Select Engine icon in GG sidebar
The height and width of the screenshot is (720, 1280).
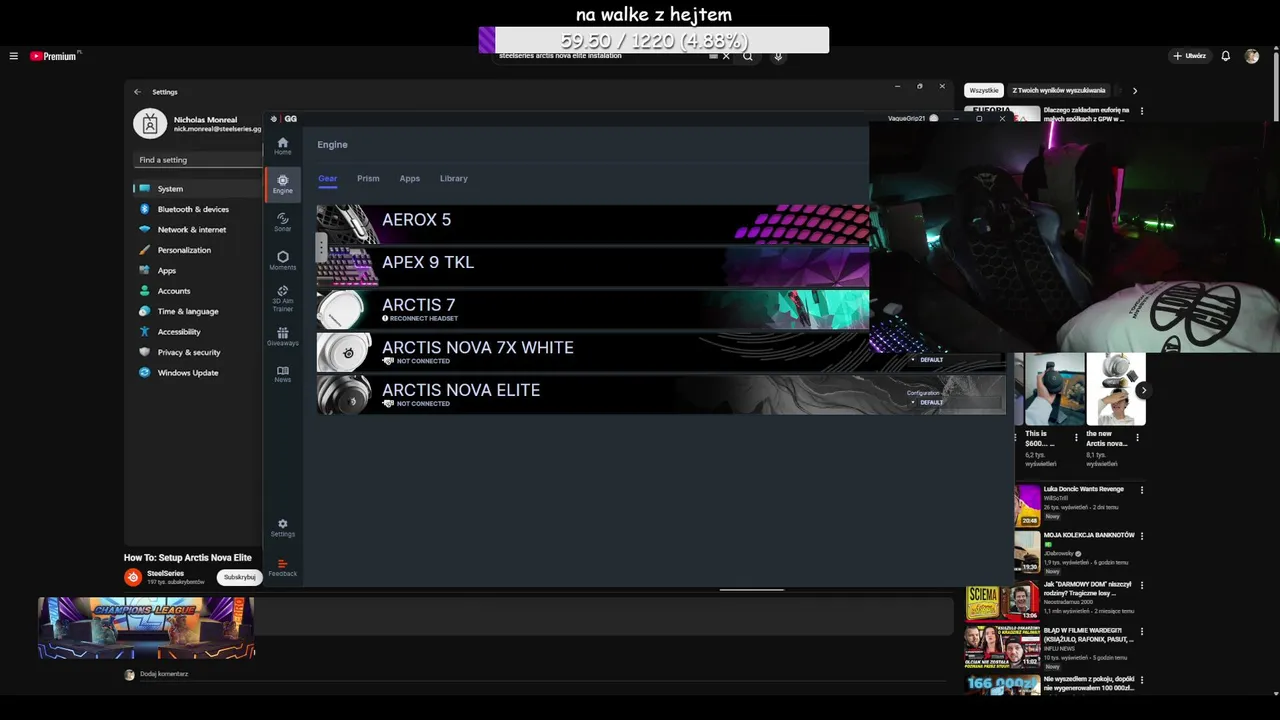coord(283,184)
